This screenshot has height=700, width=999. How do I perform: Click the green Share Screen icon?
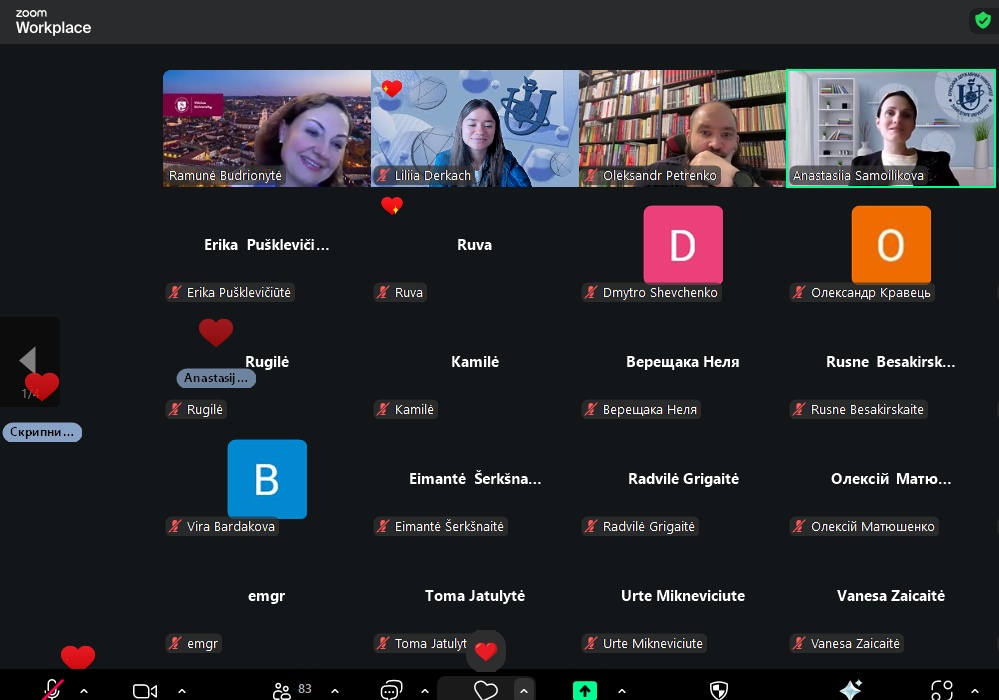point(585,690)
